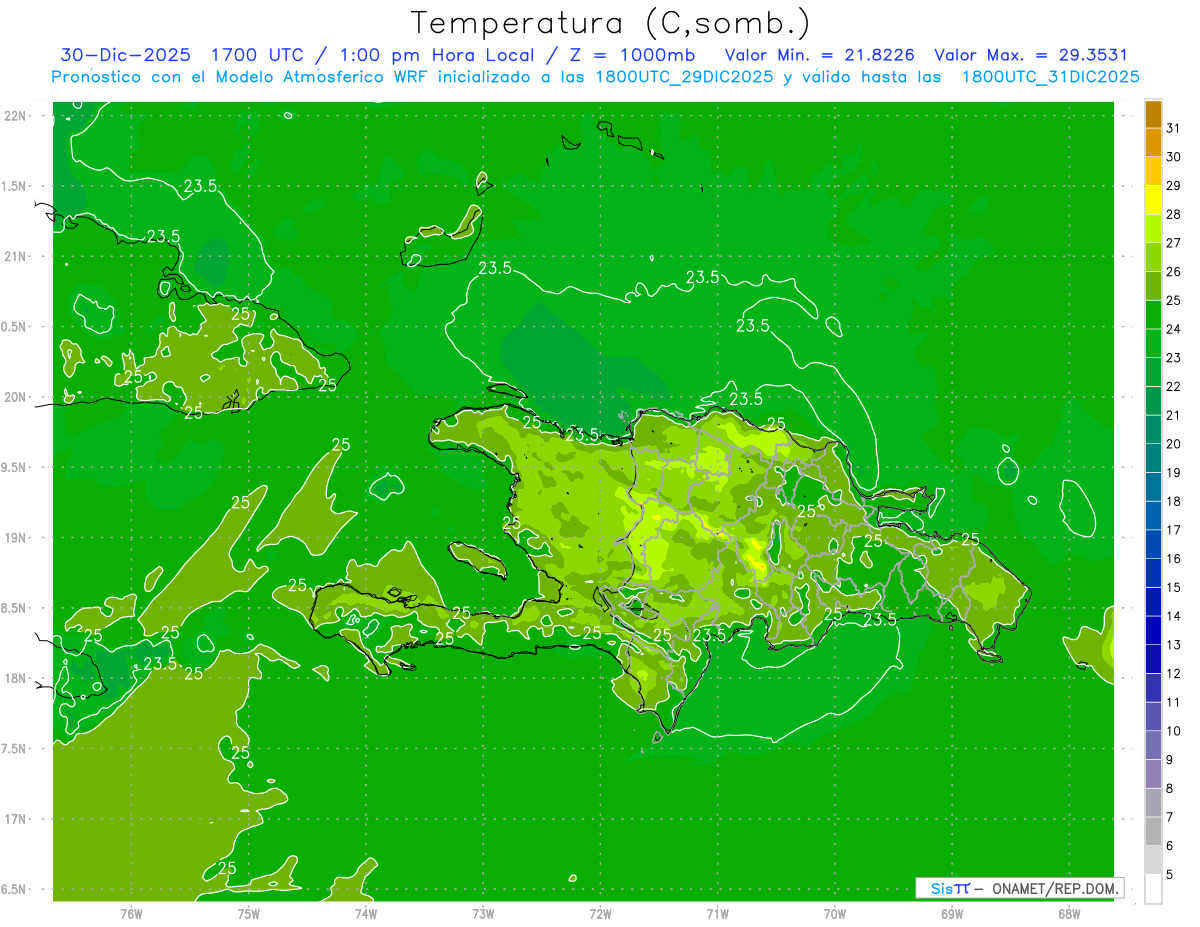Click the lime legend swatch between 27 and 28

point(1153,228)
